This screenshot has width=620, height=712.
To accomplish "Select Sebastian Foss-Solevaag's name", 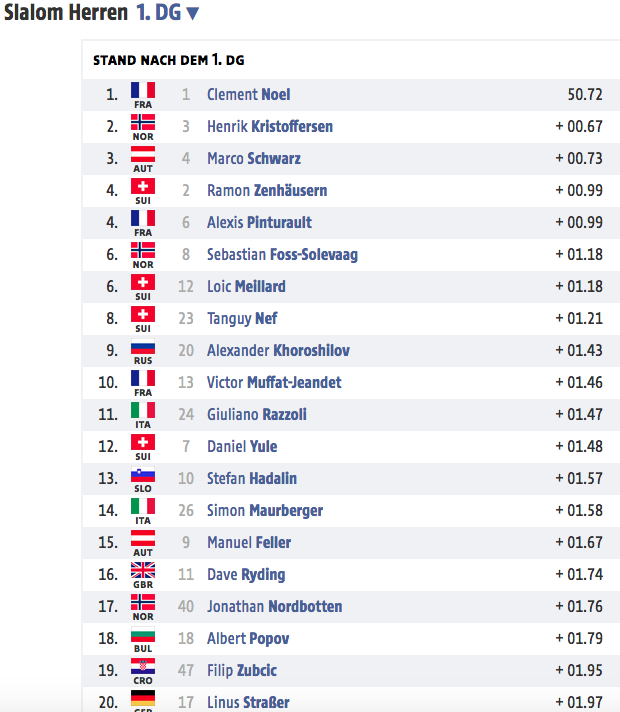I will point(282,254).
